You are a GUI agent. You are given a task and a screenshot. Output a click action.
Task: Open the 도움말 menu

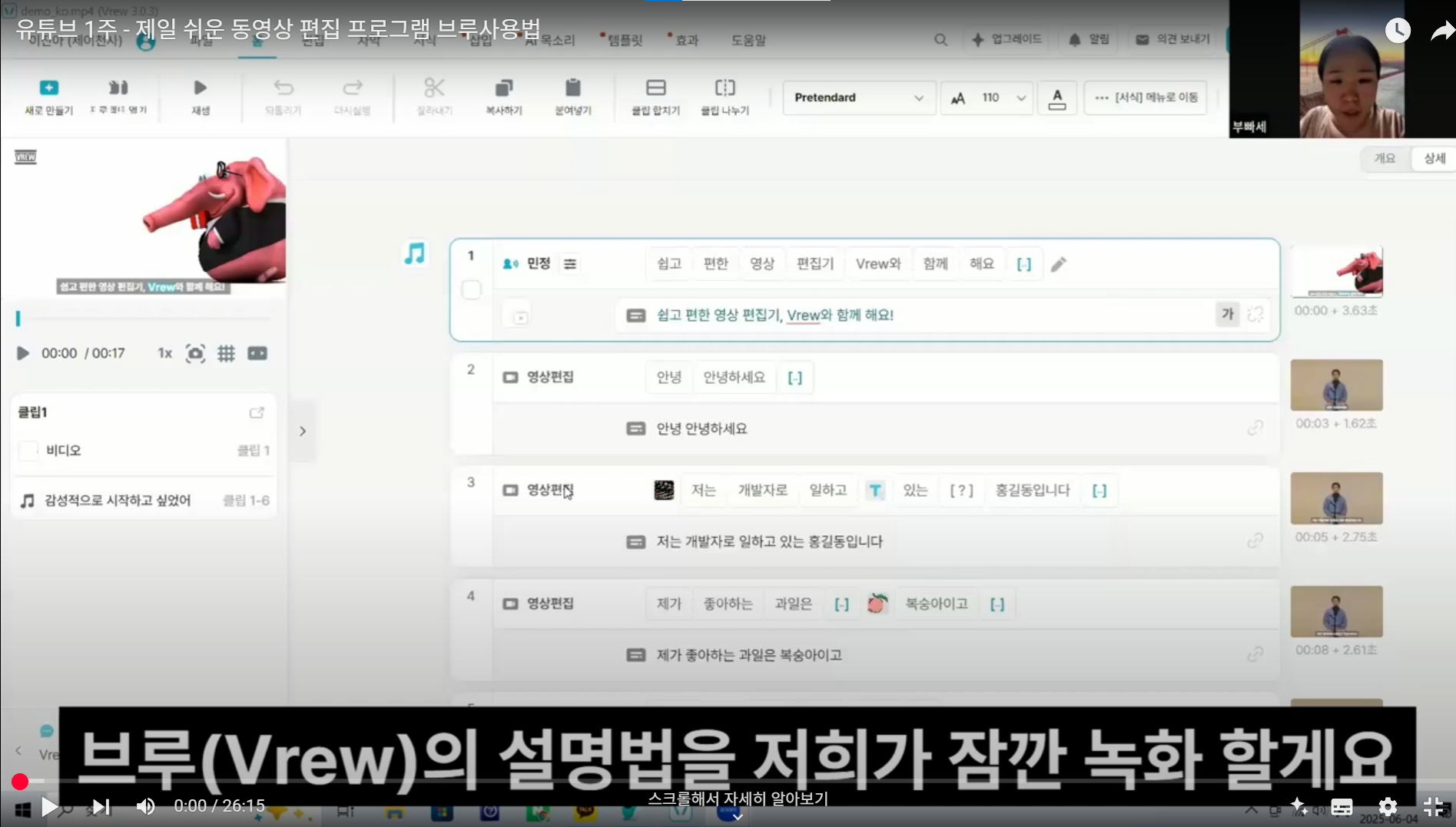coord(748,40)
